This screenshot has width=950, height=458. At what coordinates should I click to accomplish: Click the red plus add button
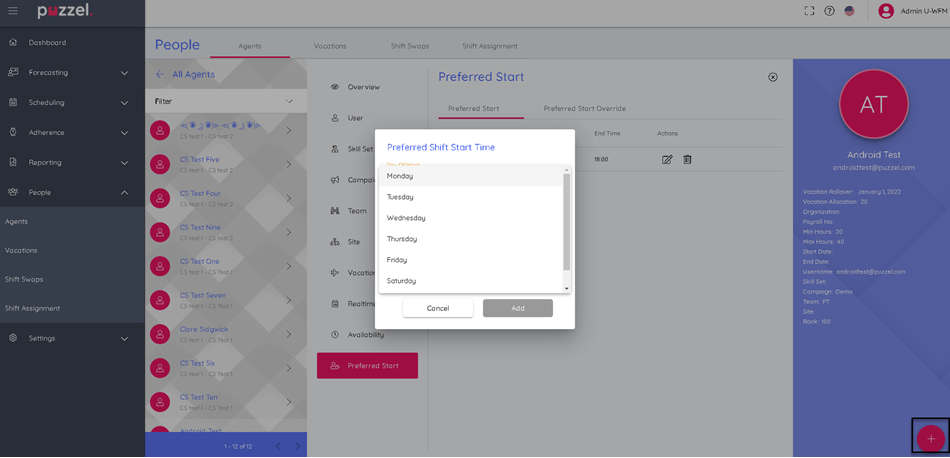pos(930,438)
